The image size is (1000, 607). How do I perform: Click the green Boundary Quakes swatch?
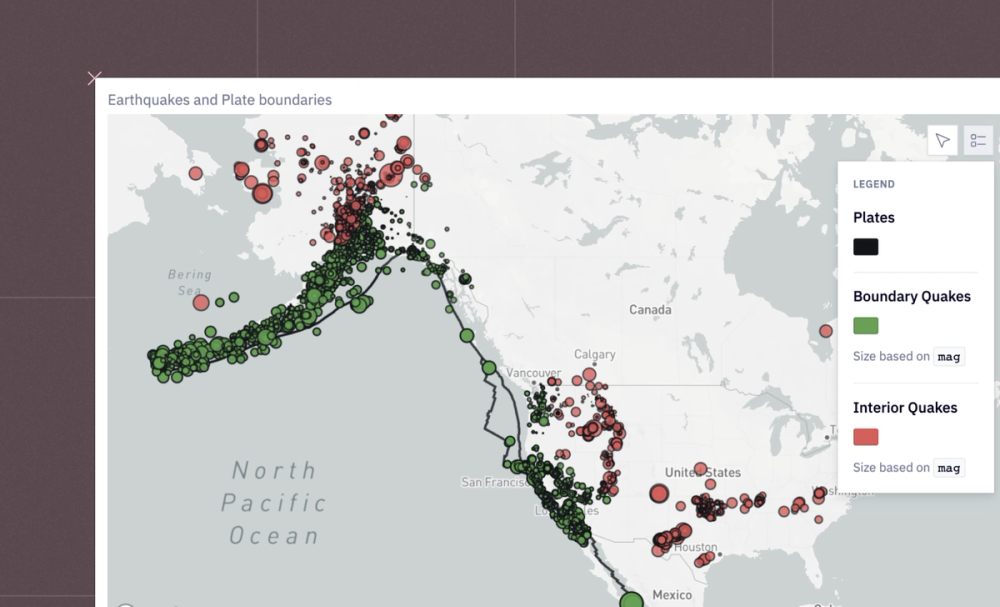click(865, 325)
